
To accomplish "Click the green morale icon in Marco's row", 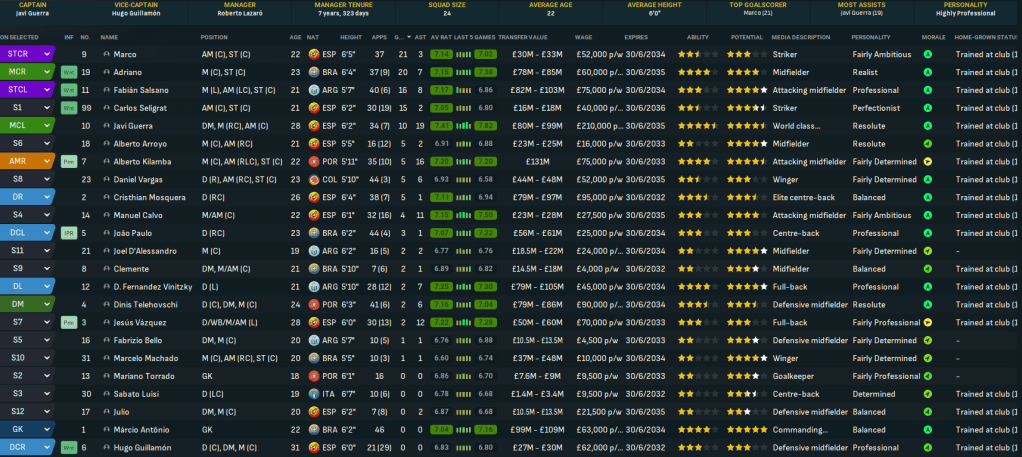I will pos(927,54).
